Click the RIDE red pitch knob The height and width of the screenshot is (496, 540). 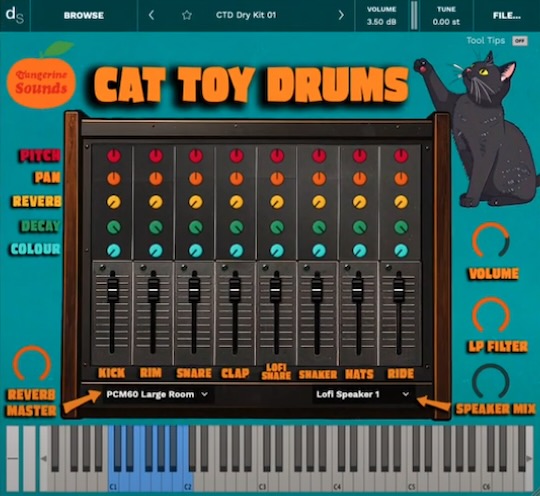pos(401,156)
